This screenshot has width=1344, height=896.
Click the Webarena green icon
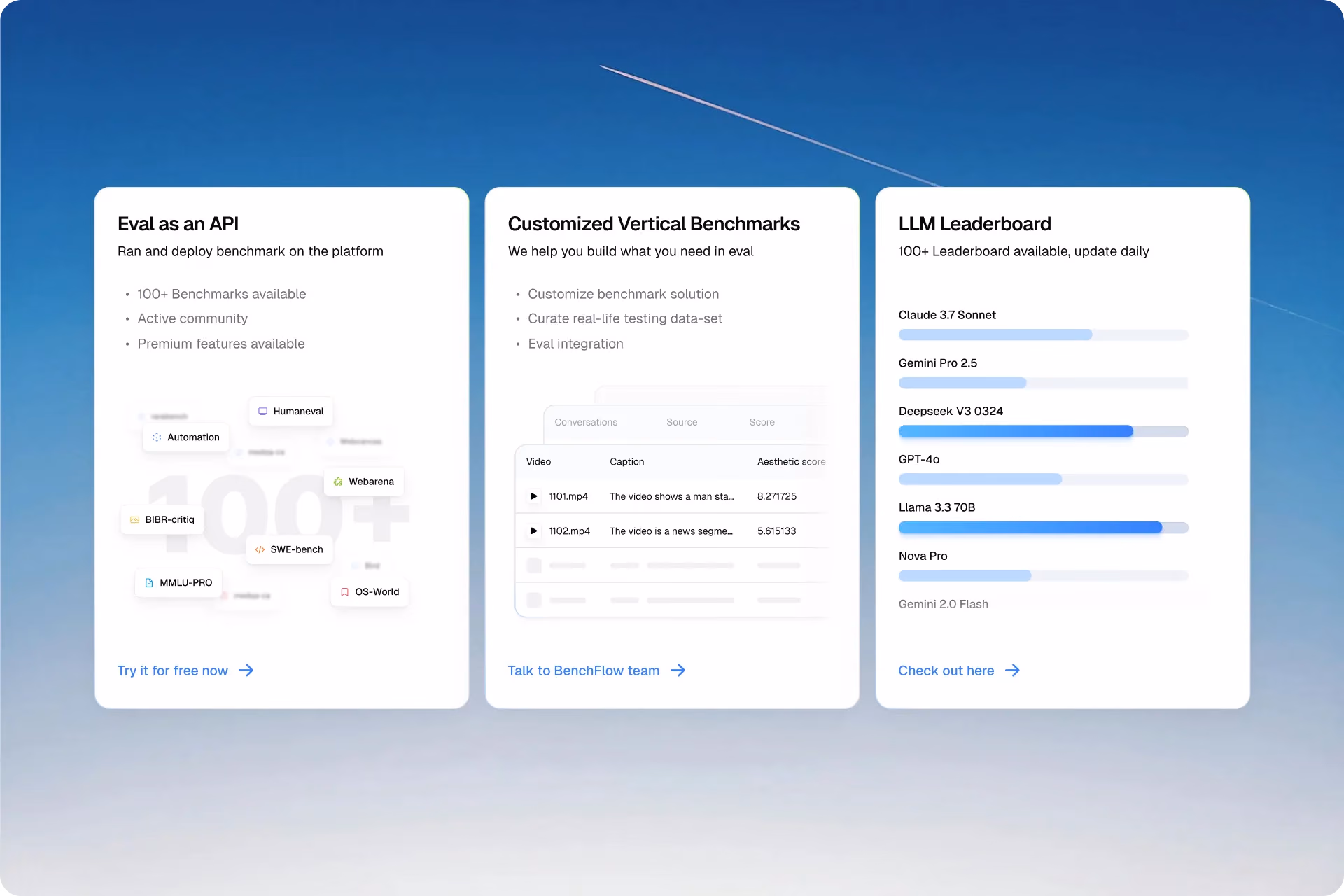[x=338, y=482]
